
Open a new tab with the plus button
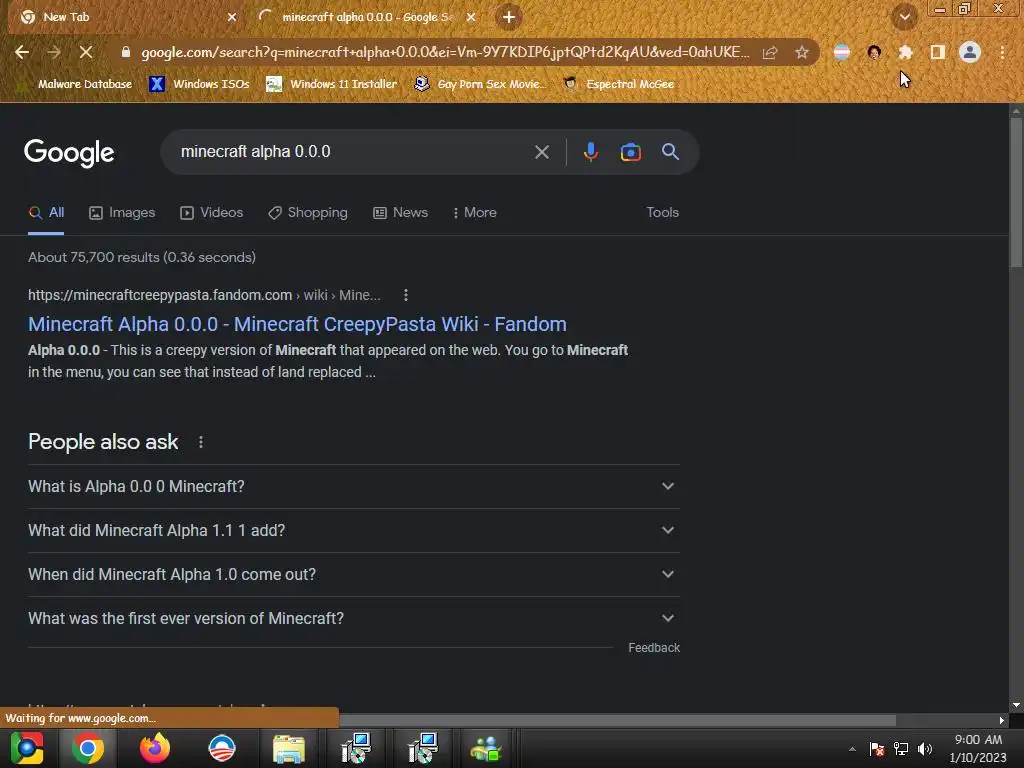pos(509,17)
